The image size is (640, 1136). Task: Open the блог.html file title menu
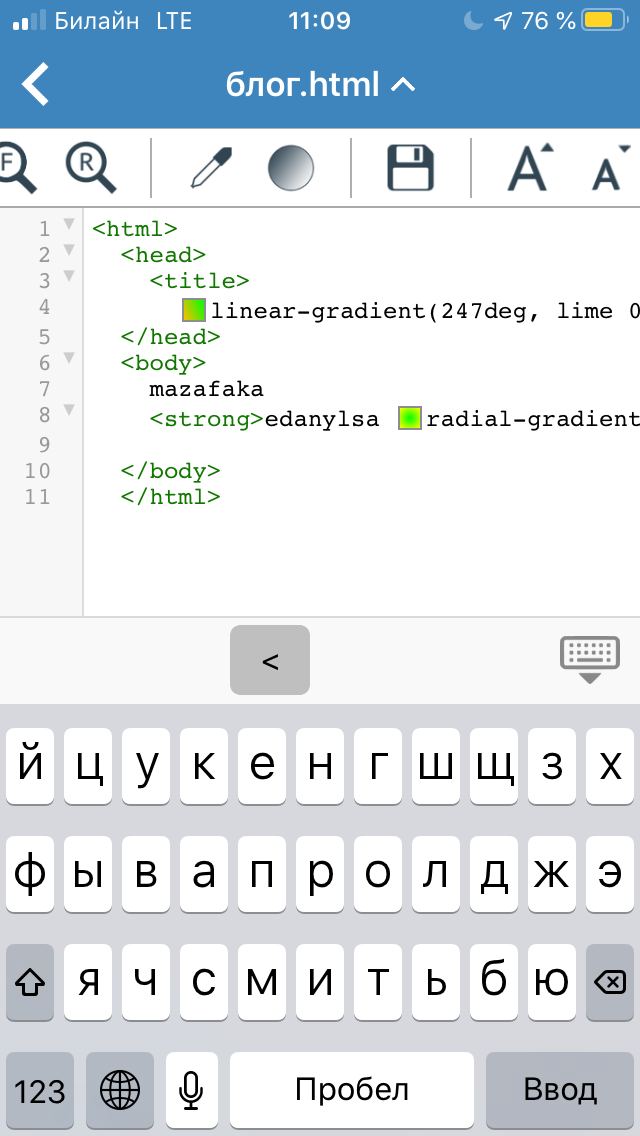click(x=320, y=85)
